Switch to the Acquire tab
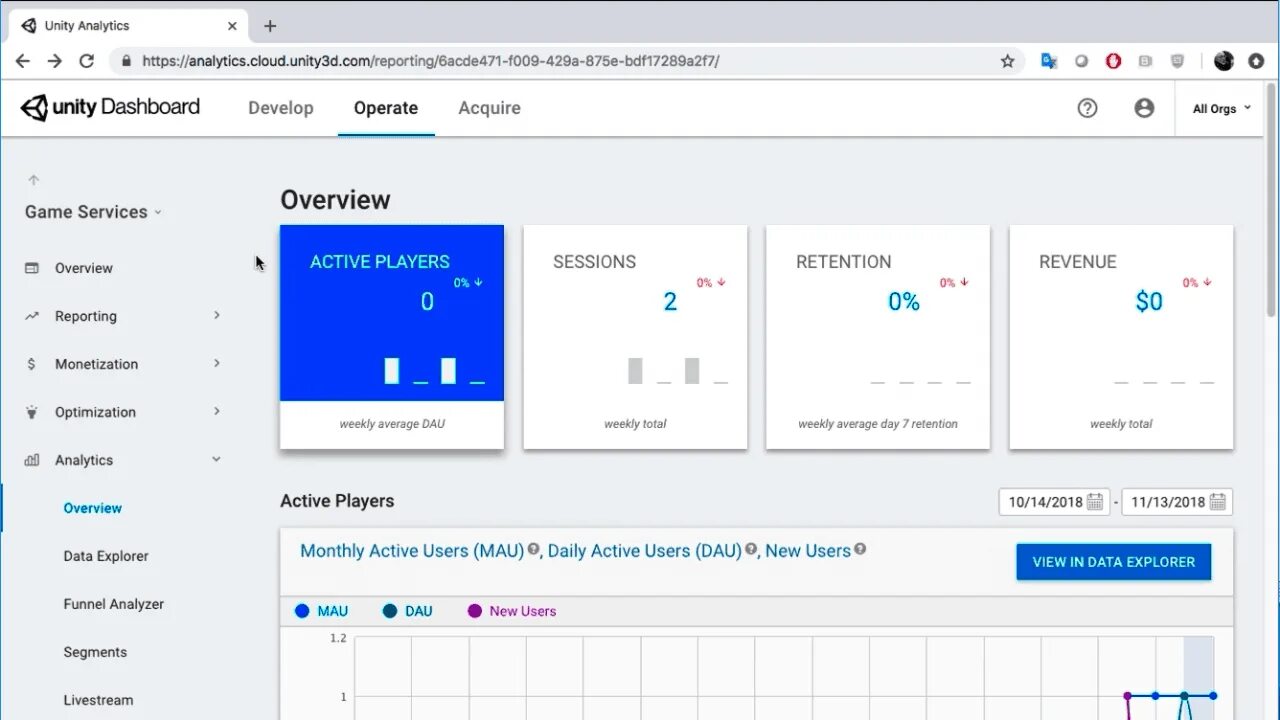Screen dimensions: 1280x720 click(489, 108)
